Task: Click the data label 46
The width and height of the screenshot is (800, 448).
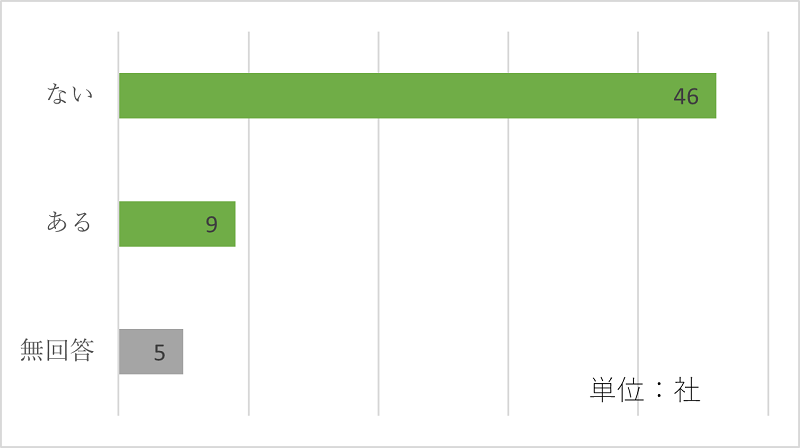Action: point(686,96)
